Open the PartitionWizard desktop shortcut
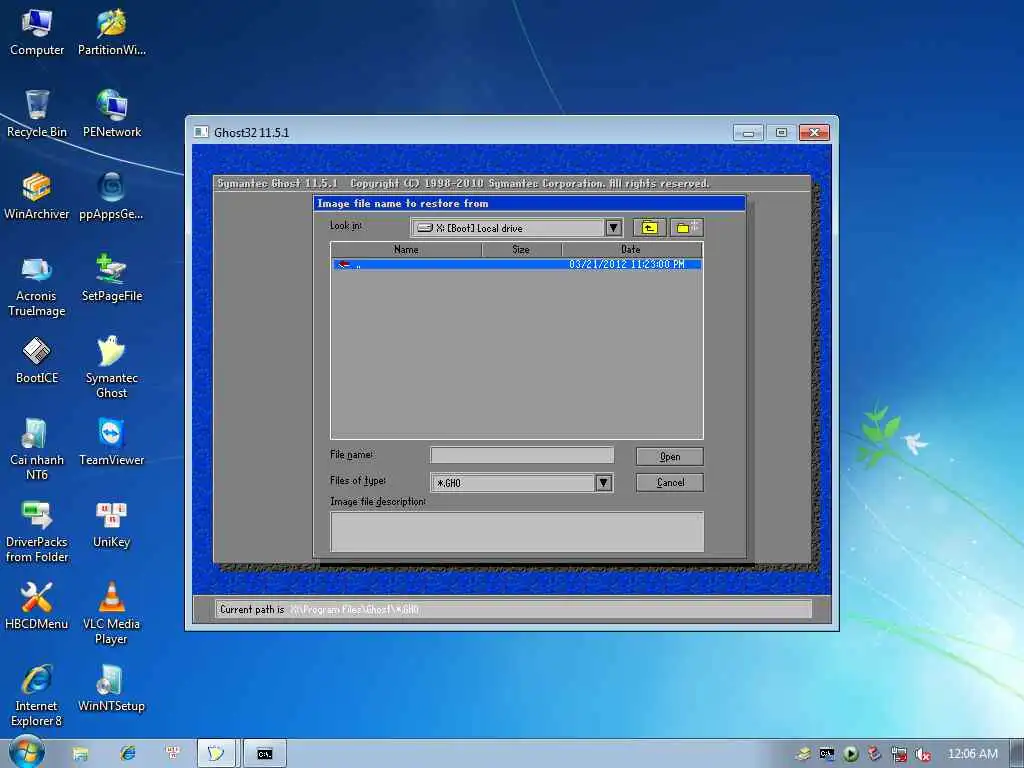Screen dimensions: 1024x768 112,33
